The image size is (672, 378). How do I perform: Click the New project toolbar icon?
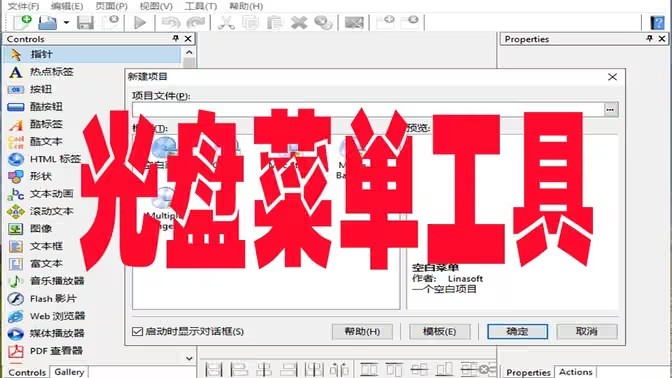click(x=22, y=22)
